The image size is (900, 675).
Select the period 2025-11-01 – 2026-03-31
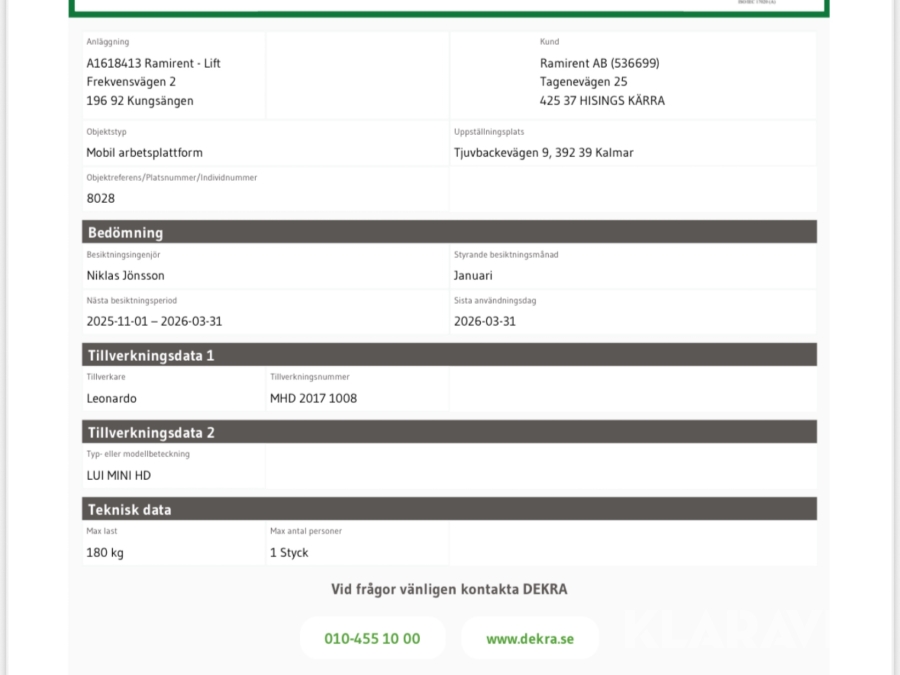coord(153,321)
